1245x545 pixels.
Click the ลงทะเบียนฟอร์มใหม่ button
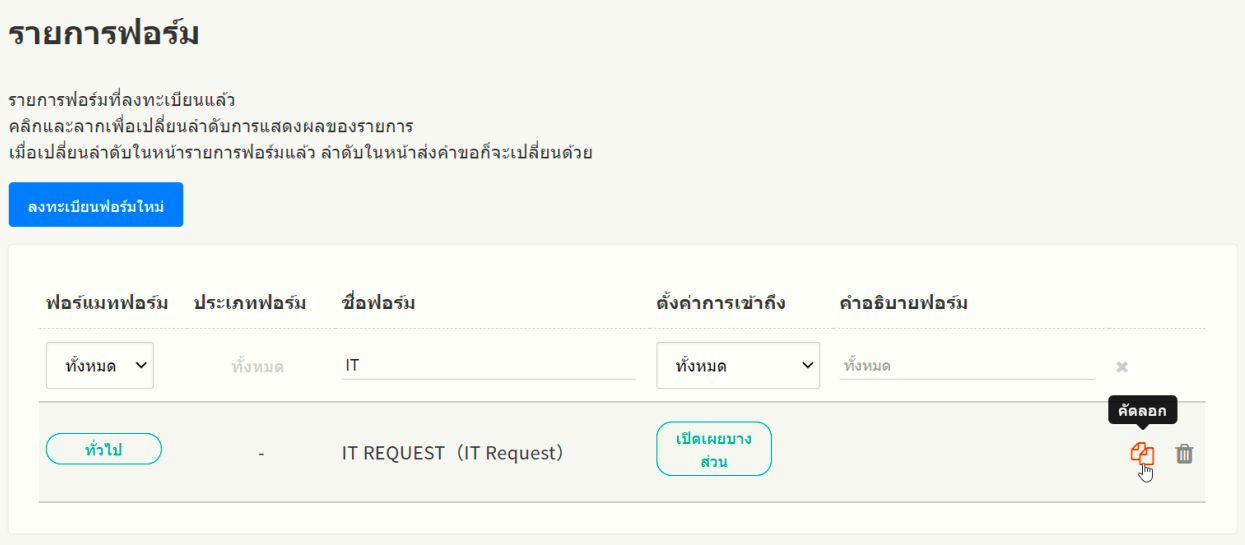[x=96, y=205]
